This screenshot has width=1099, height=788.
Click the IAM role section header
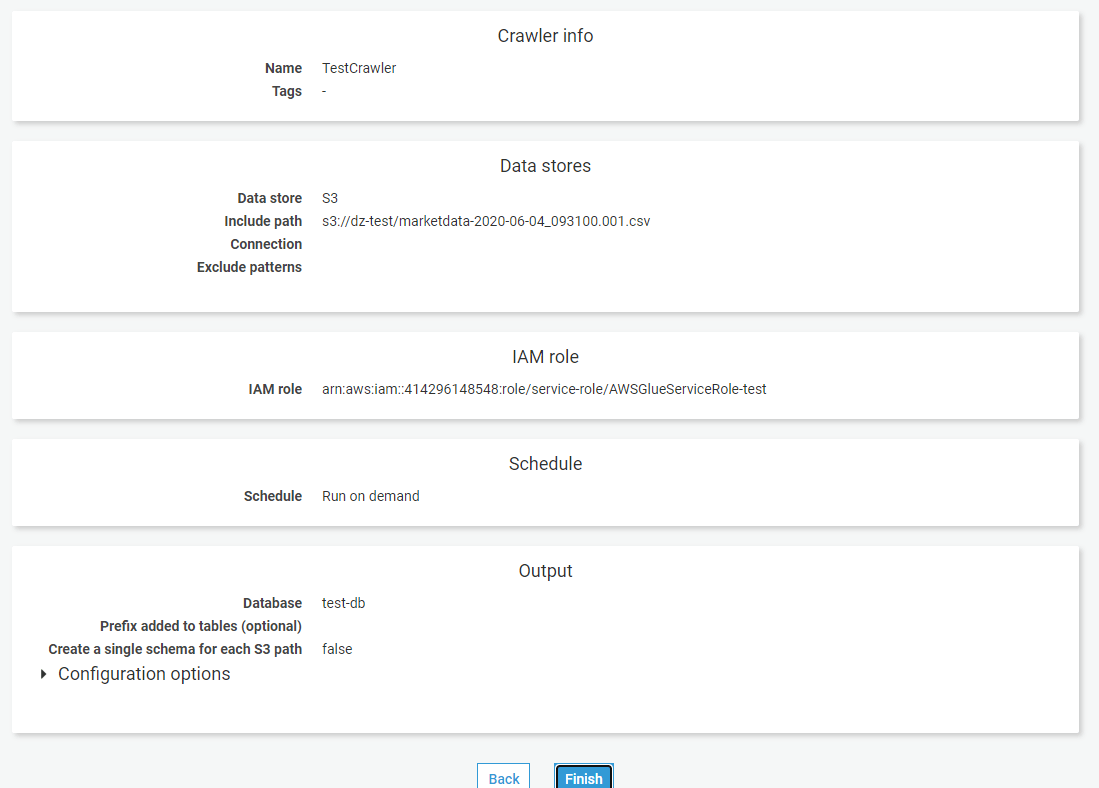click(x=545, y=356)
